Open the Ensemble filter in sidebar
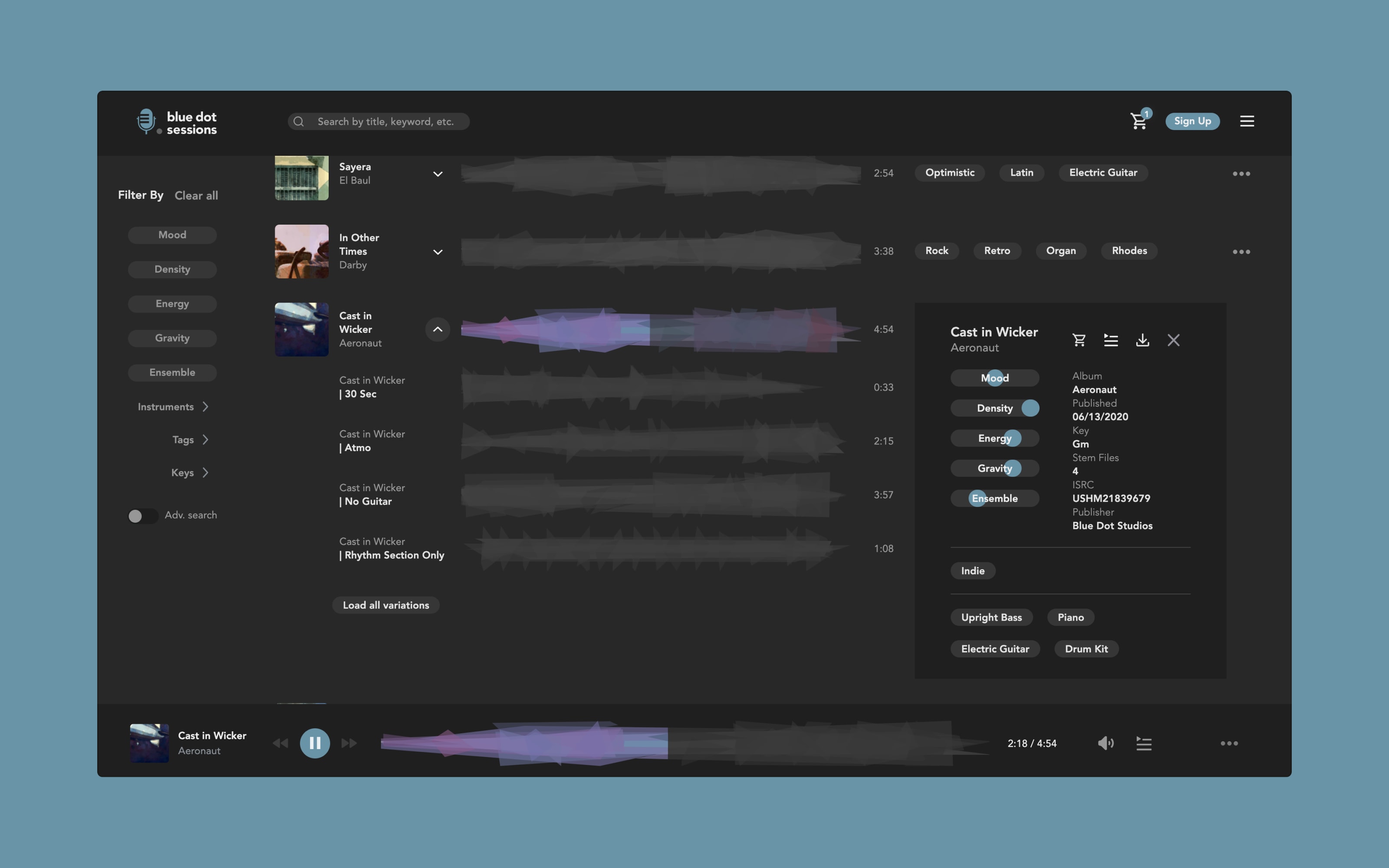 [x=172, y=372]
